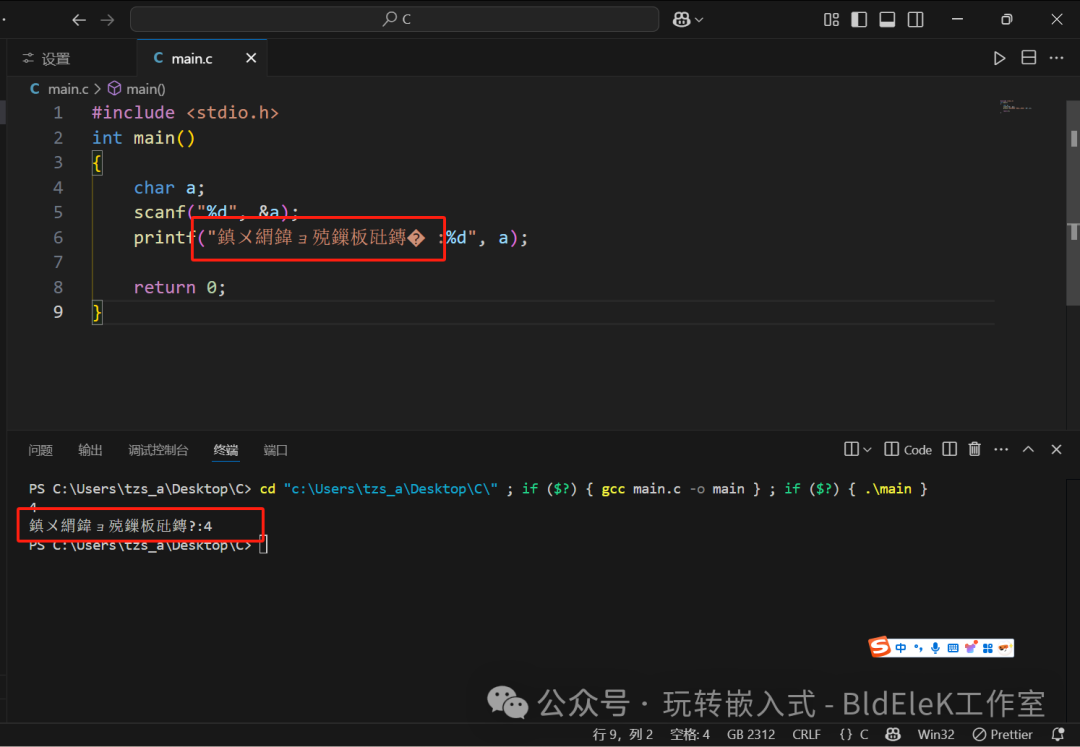Expand the terminal launch profile dropdown

867,450
